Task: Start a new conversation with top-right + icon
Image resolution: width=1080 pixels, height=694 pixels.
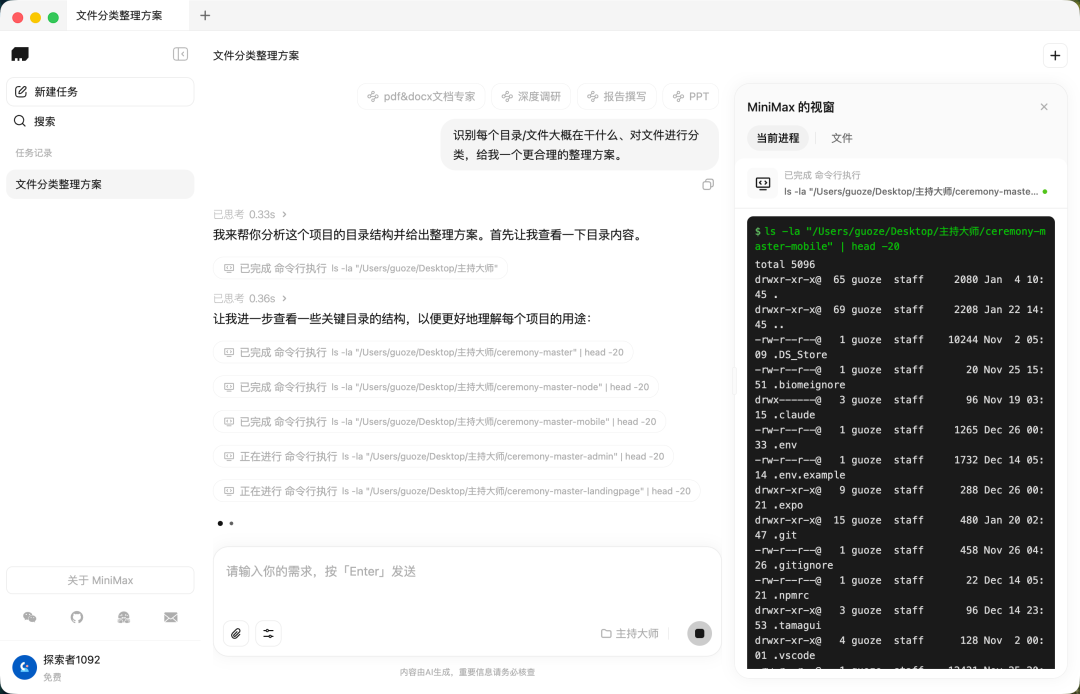Action: coord(1055,56)
